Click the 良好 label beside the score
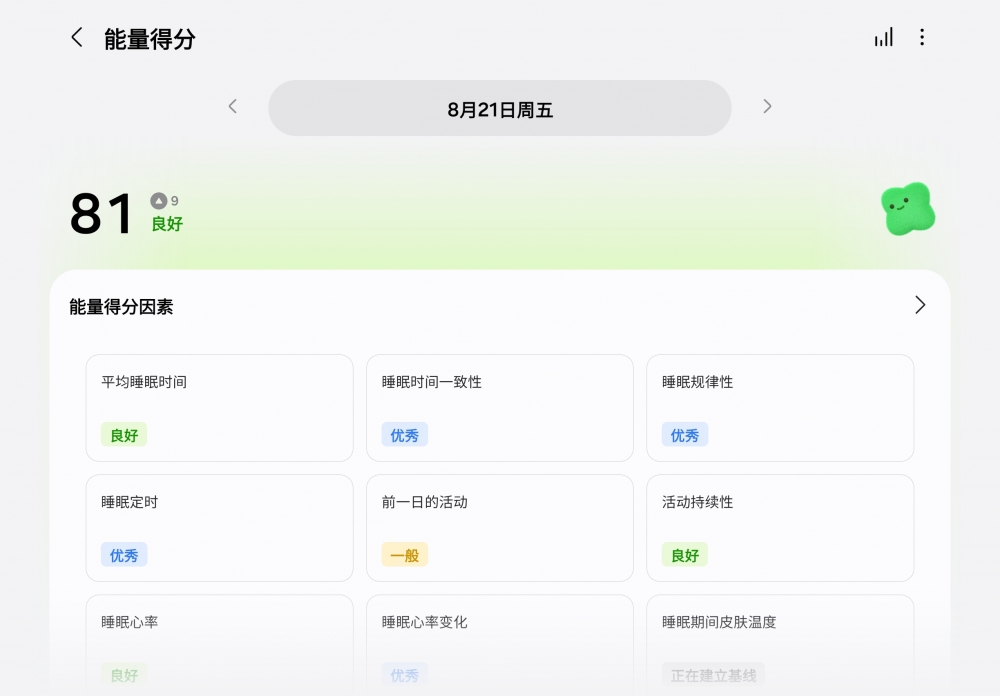This screenshot has height=696, width=1000. point(167,224)
